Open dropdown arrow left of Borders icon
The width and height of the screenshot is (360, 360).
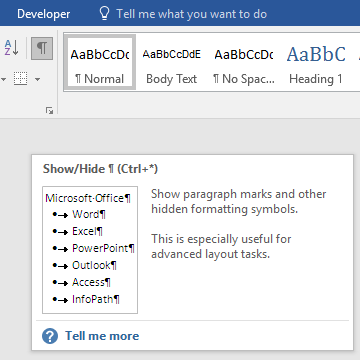pyautogui.click(x=4, y=79)
